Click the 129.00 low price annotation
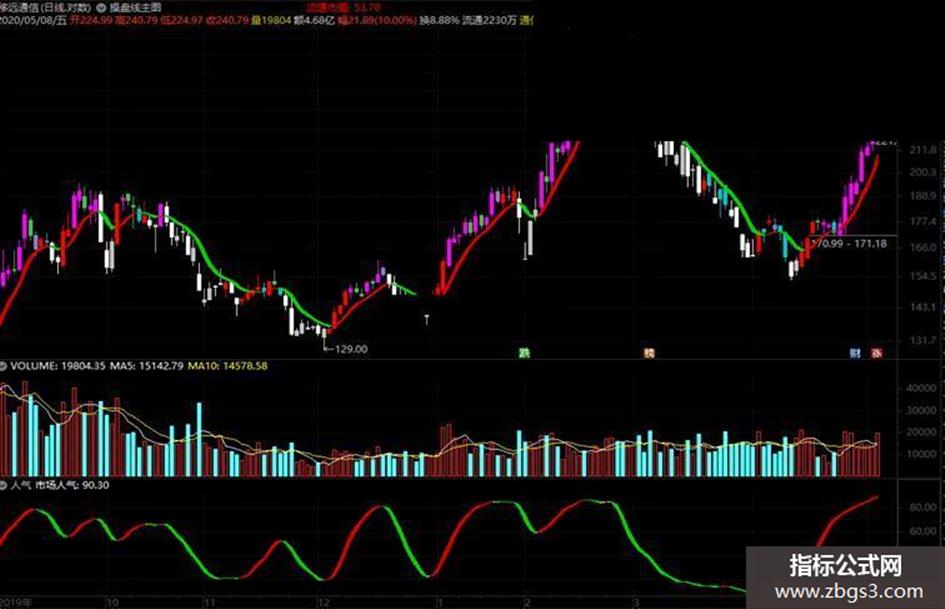 [x=351, y=349]
